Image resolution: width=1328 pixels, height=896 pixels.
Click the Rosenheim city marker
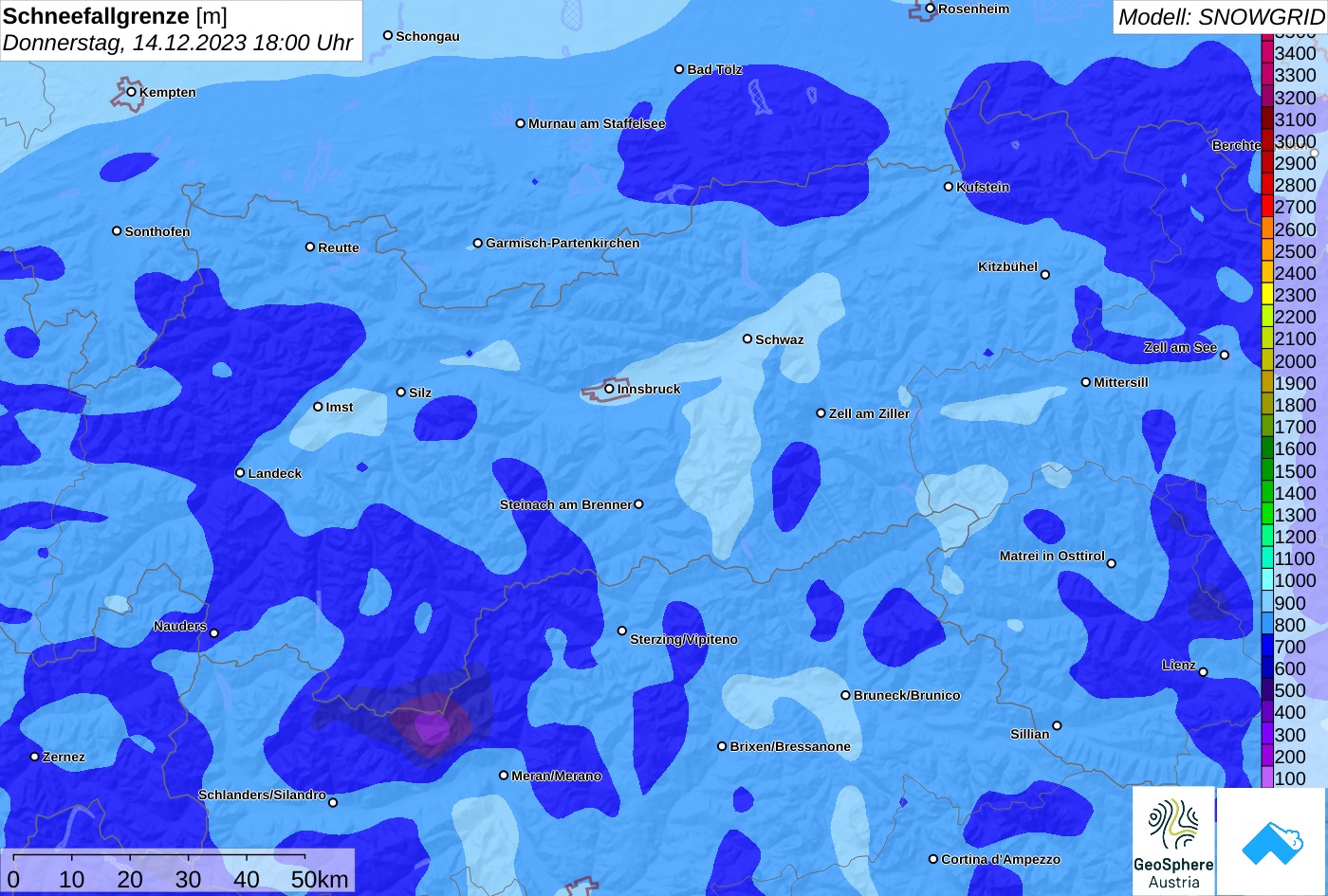tap(931, 9)
